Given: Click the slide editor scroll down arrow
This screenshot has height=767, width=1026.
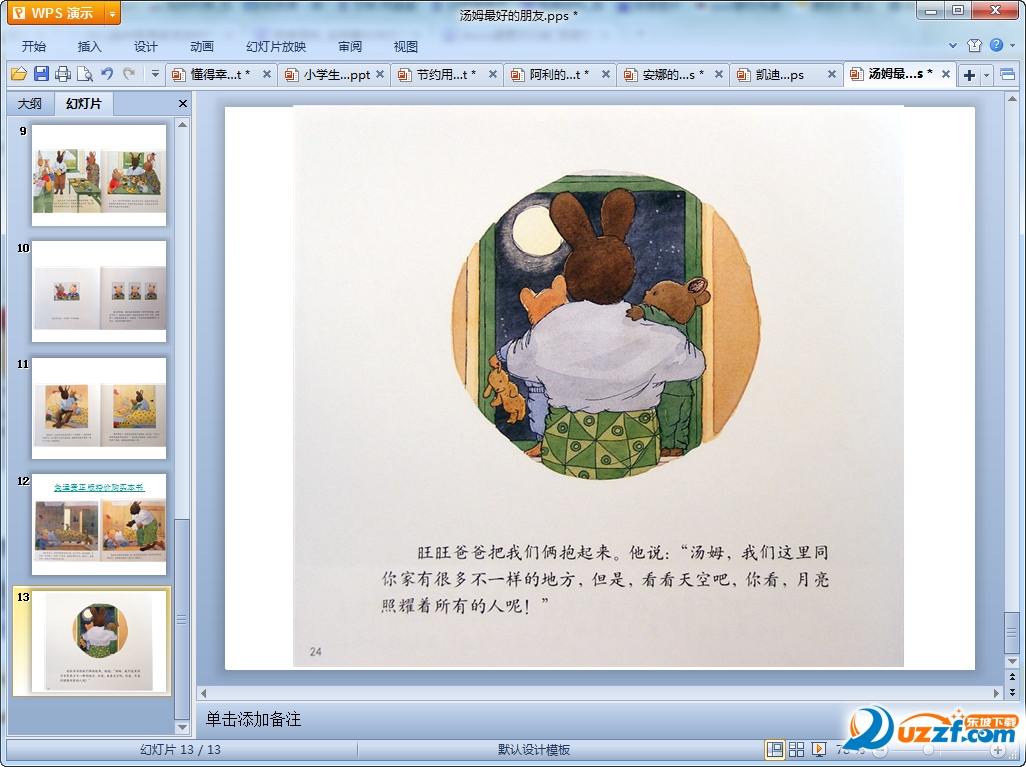Looking at the screenshot, I should point(1012,662).
